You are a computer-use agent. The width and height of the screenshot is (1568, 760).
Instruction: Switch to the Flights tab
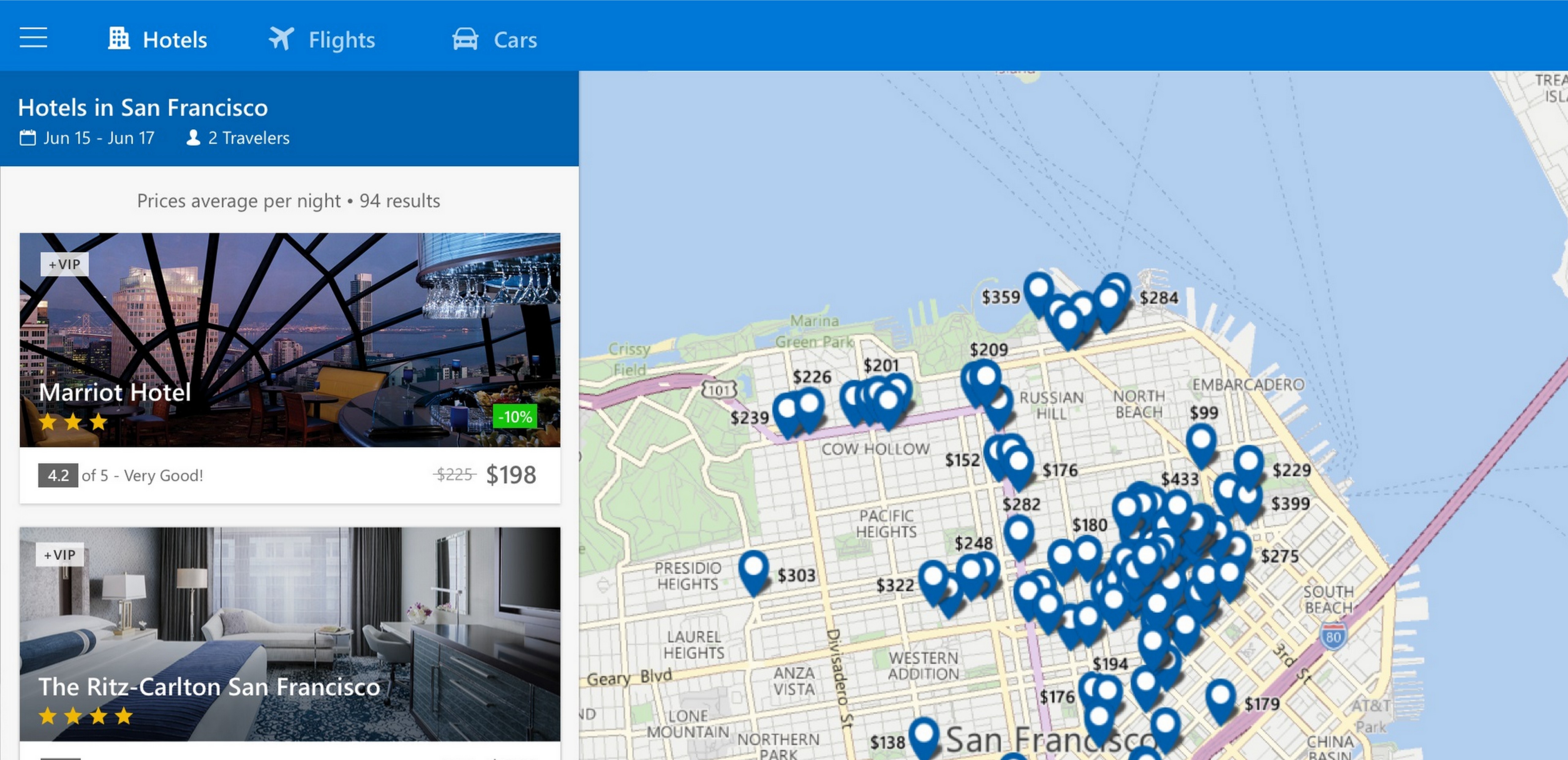pos(322,40)
